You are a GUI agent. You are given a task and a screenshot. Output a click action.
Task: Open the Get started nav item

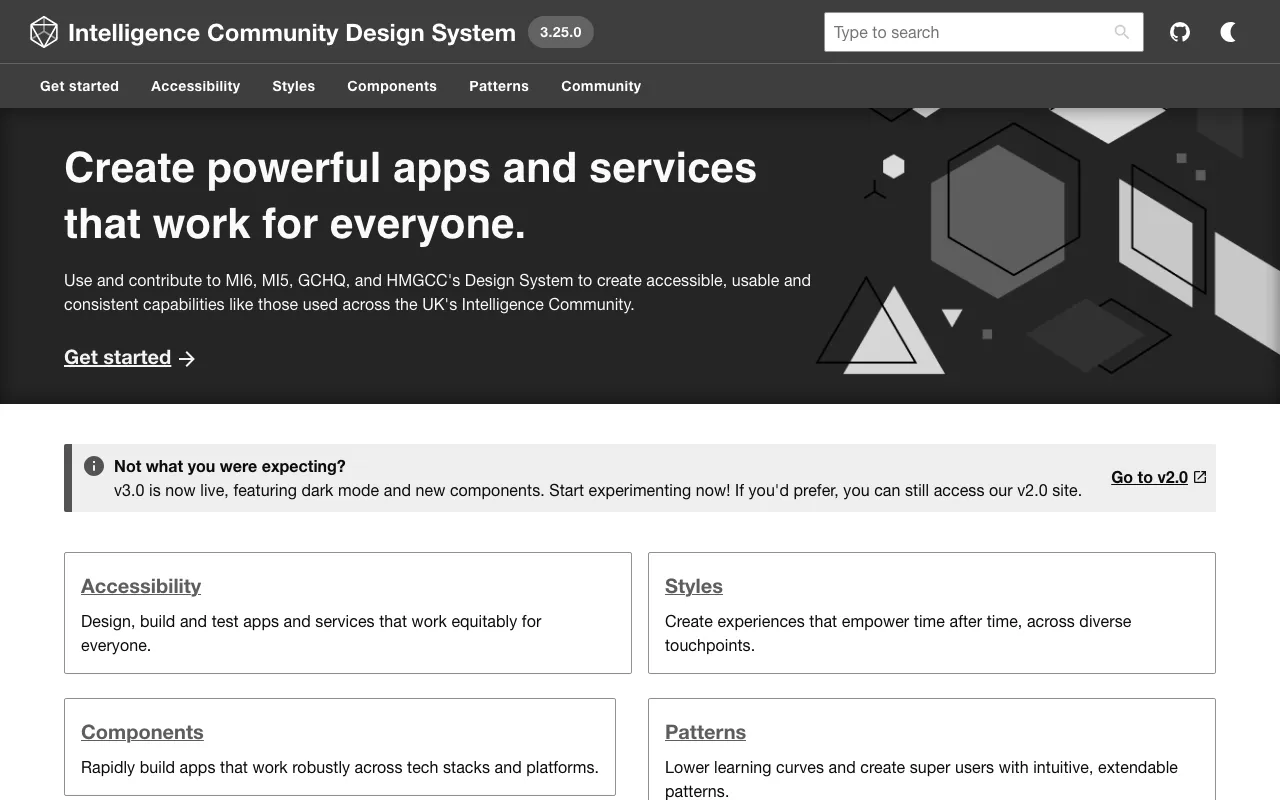(x=79, y=86)
